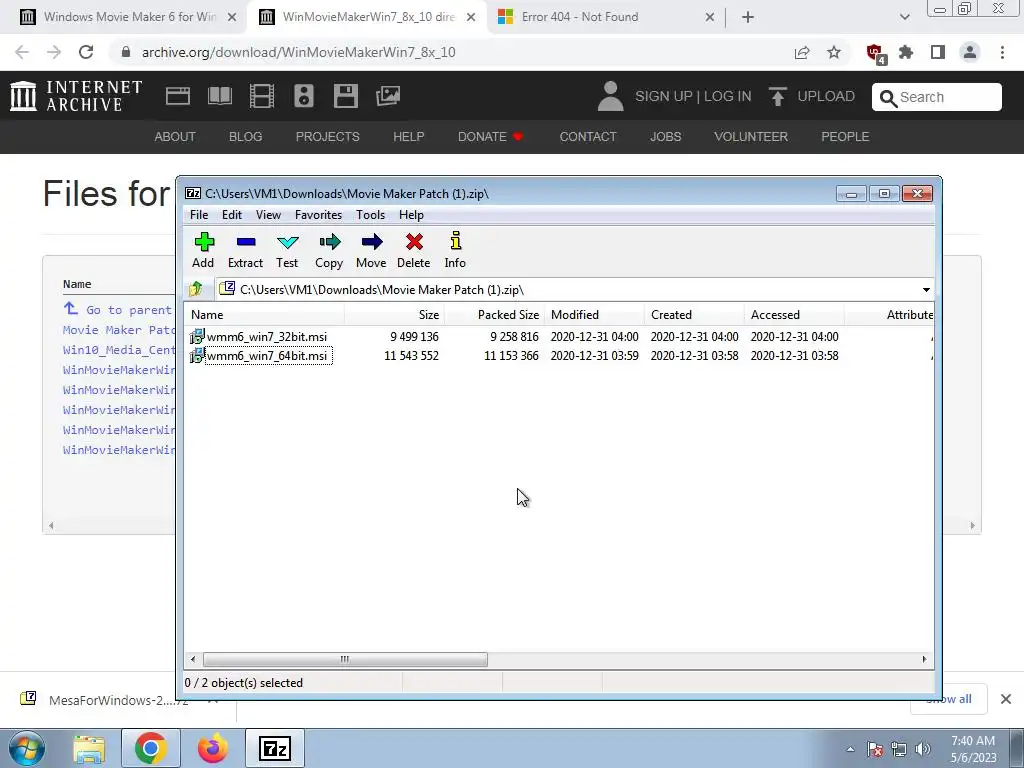Screen dimensions: 1024x768
Task: Click Internet Archive logo
Action: point(76,96)
